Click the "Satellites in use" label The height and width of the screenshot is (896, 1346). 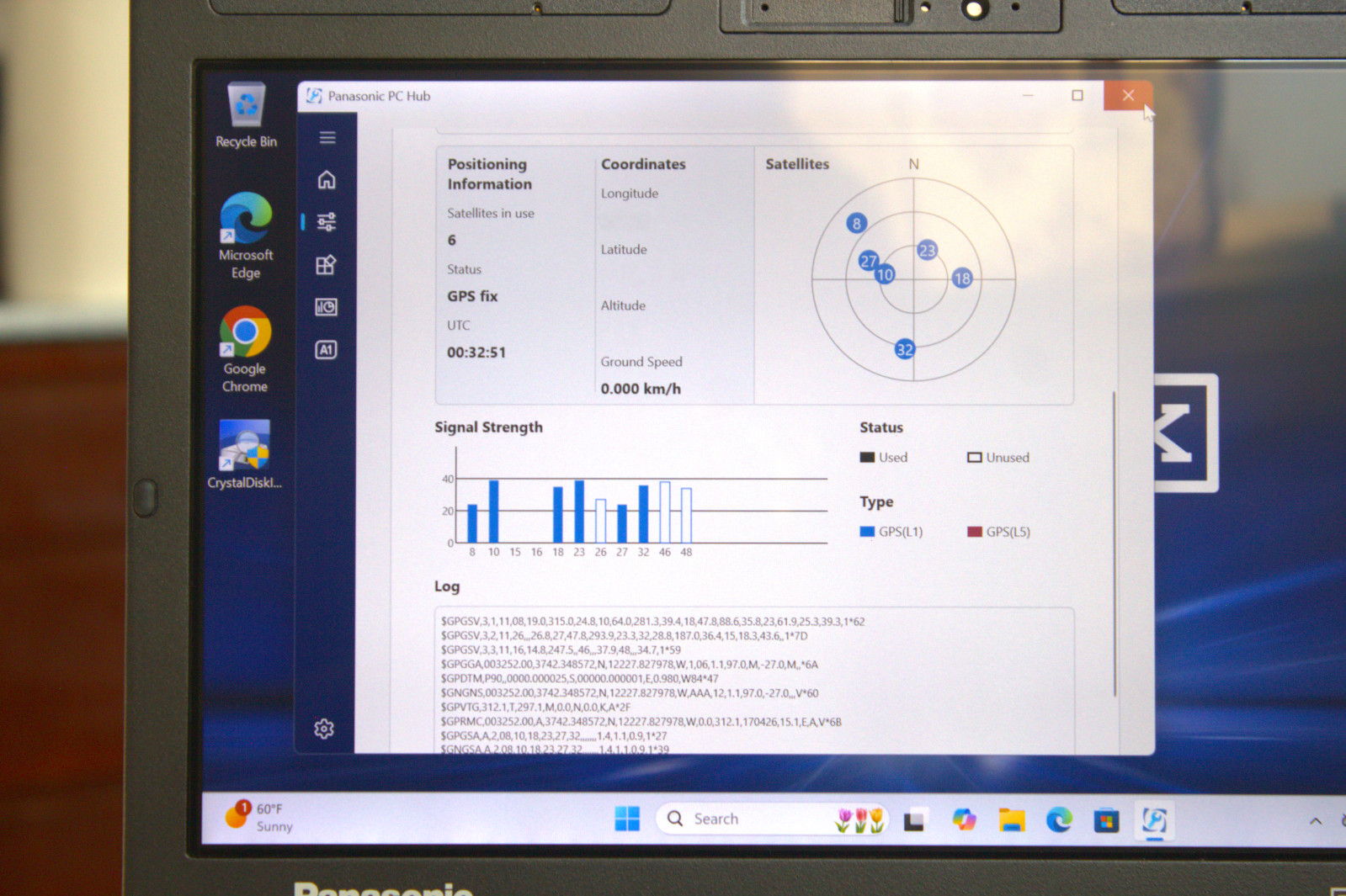(491, 214)
